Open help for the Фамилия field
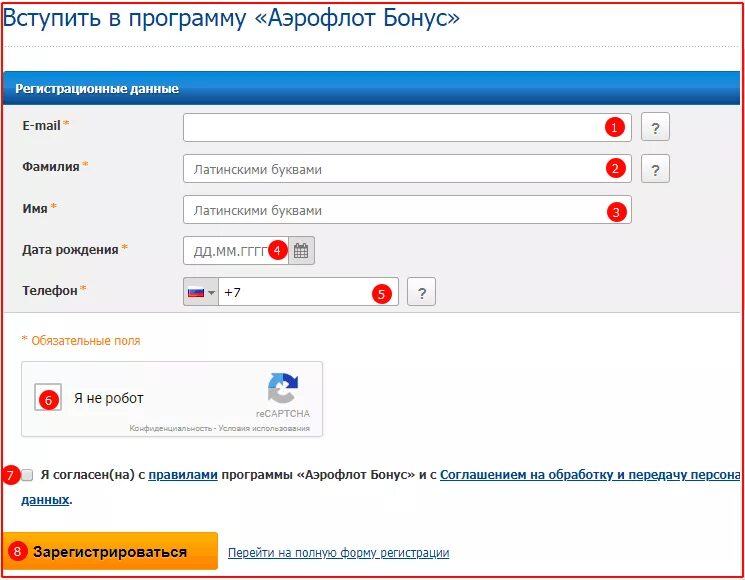This screenshot has width=745, height=580. (655, 169)
